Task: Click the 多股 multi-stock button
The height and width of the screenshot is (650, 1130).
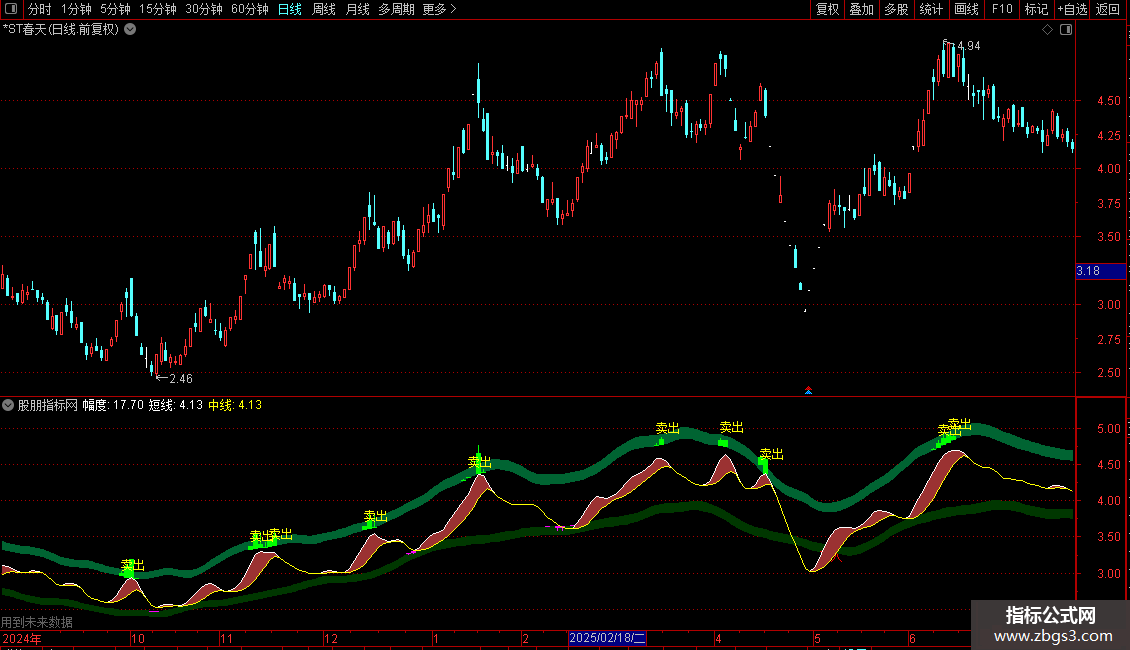Action: click(896, 9)
